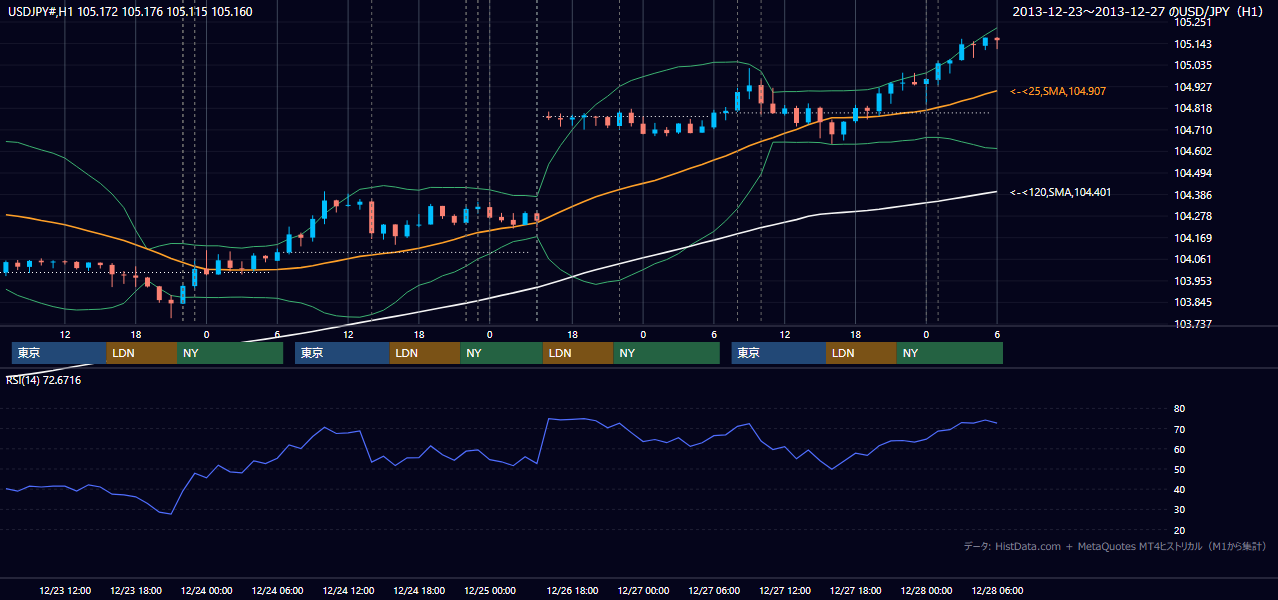Click the 105.251 price axis label

(1193, 22)
